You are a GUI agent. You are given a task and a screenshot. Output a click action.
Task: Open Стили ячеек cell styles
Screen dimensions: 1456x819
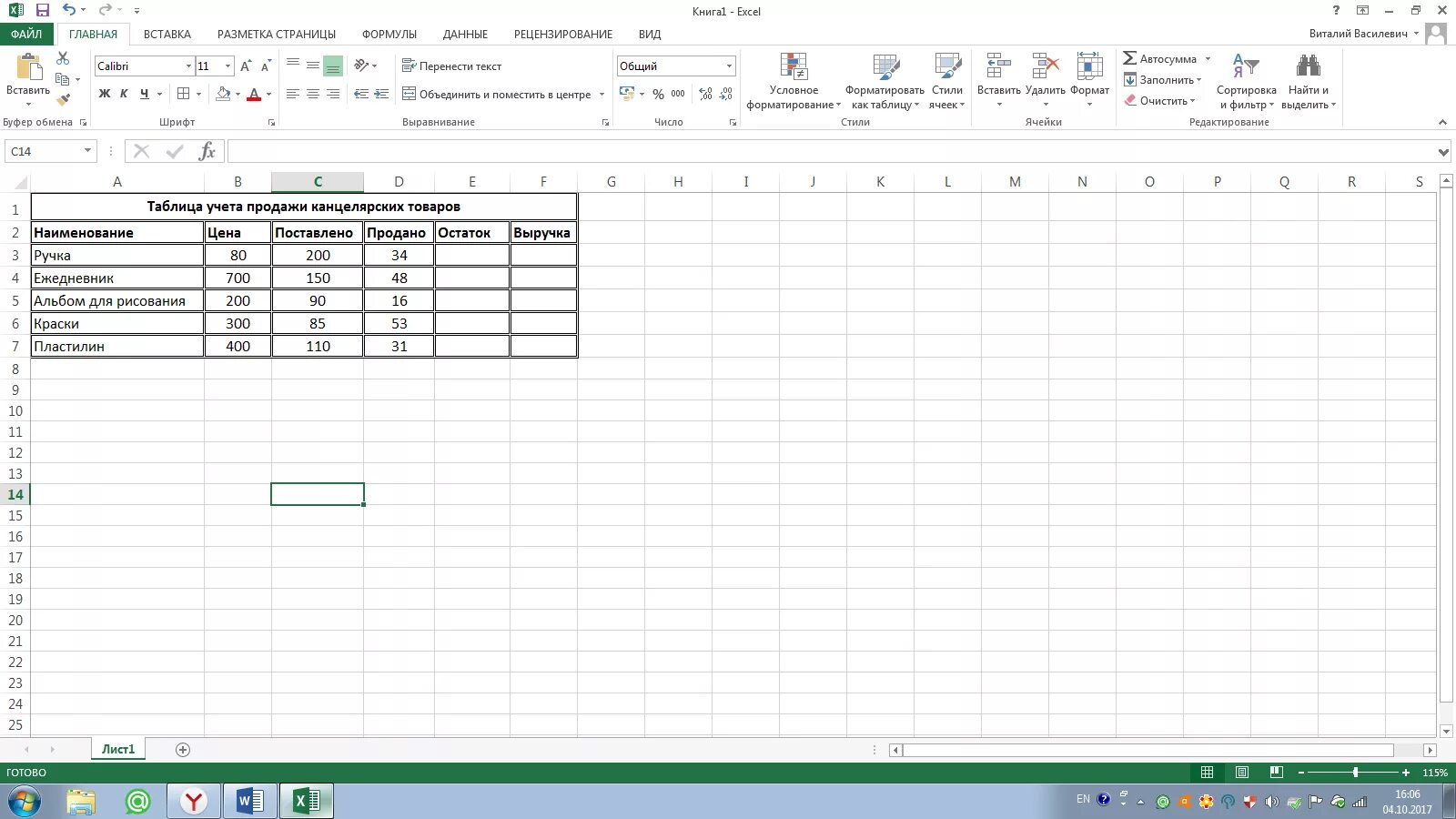tap(947, 81)
